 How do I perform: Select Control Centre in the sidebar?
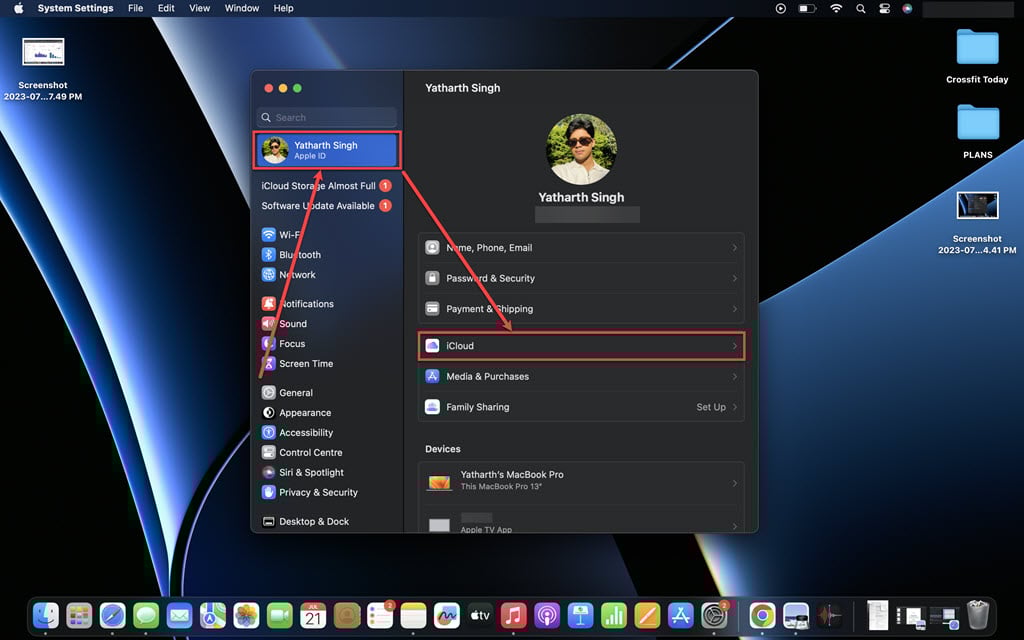[302, 453]
